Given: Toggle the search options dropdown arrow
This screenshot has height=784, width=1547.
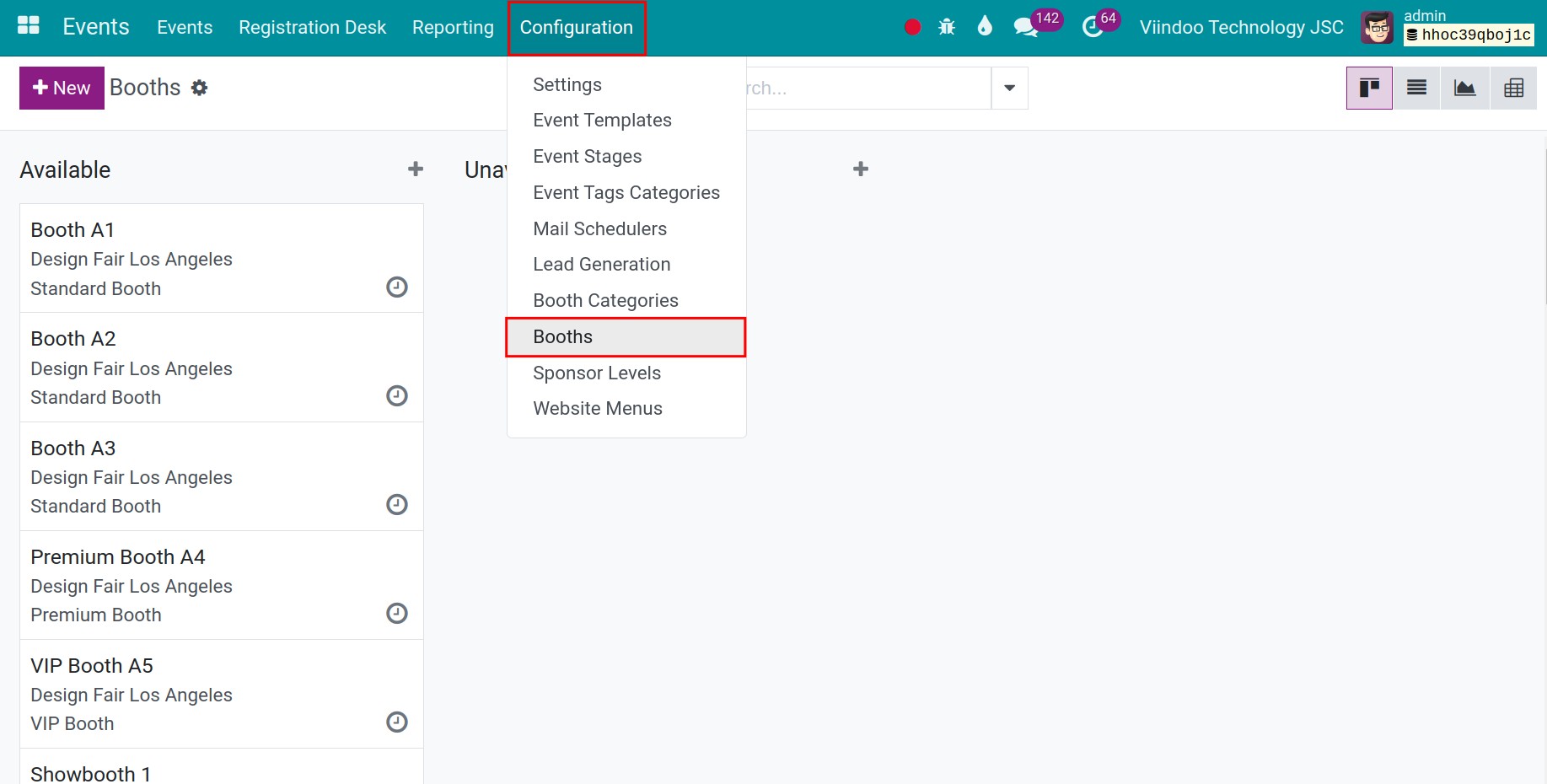Looking at the screenshot, I should [1009, 88].
